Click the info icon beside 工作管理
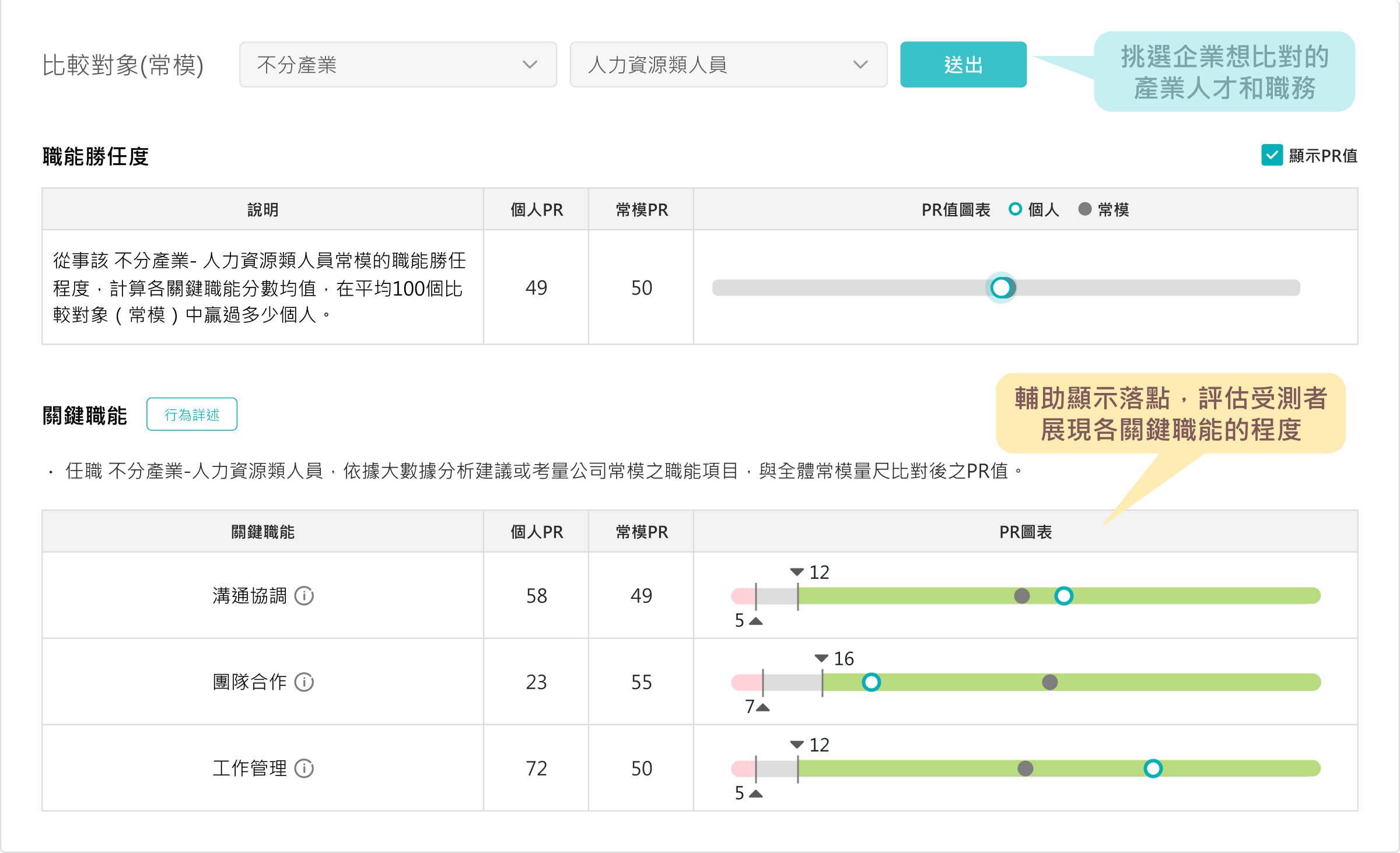 pyautogui.click(x=305, y=768)
